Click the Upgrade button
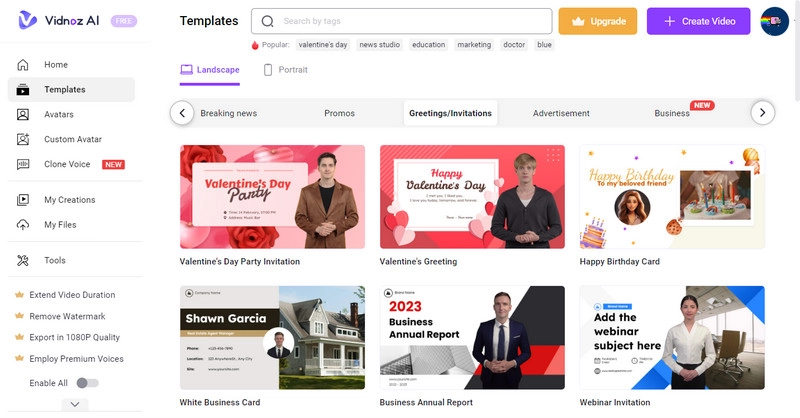This screenshot has width=800, height=418. [x=597, y=21]
